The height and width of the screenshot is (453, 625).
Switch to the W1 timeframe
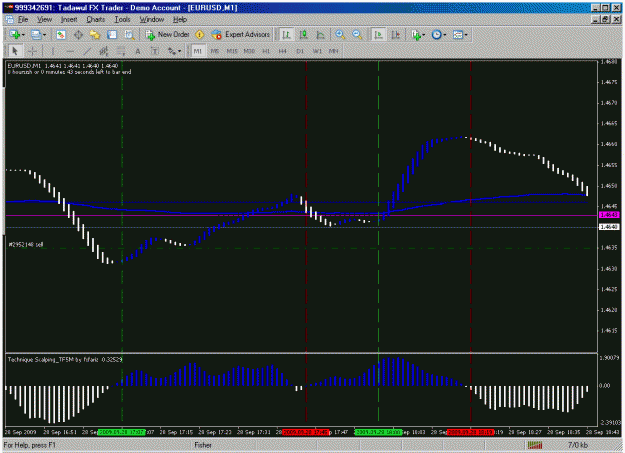click(x=317, y=51)
